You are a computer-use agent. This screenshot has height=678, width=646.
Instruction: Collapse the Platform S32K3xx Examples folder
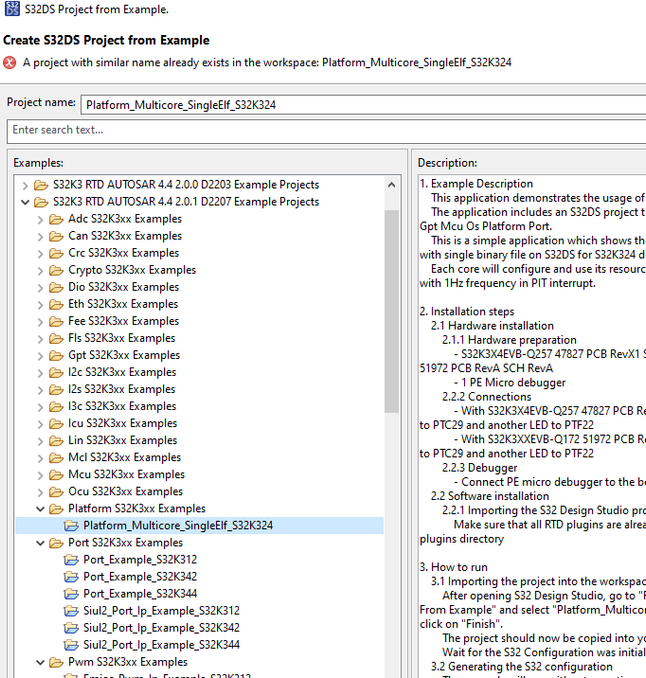(40, 509)
